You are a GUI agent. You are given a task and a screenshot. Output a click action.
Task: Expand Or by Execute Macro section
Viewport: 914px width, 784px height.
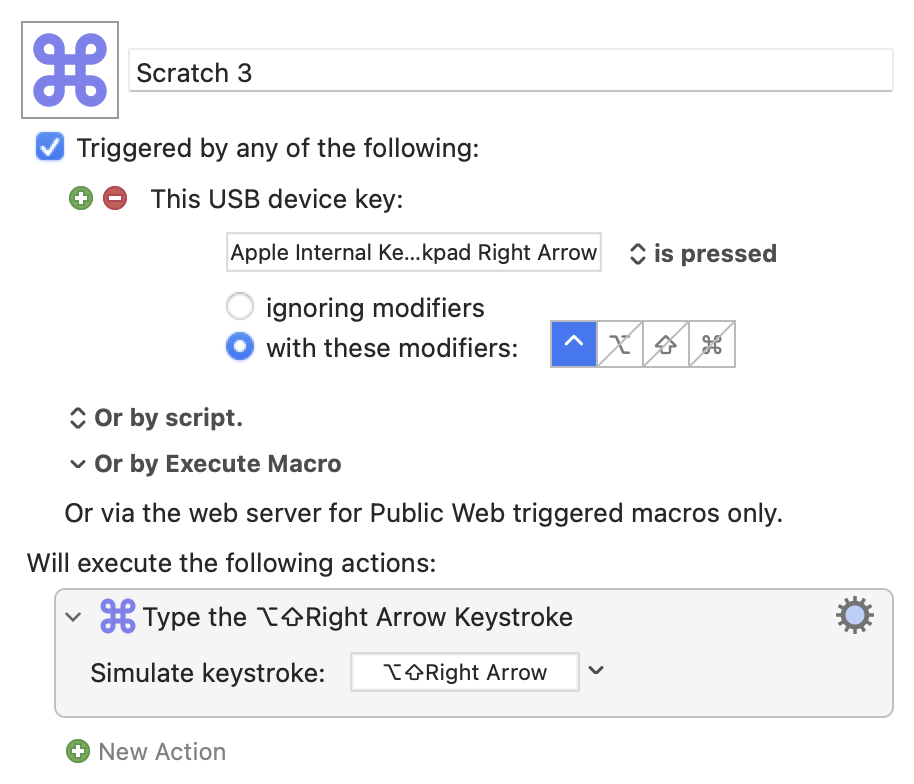[x=77, y=464]
